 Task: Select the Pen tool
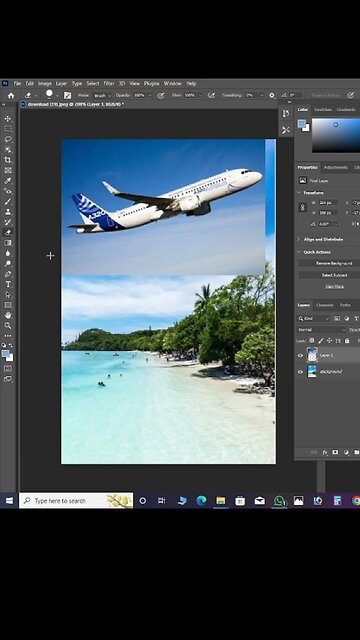[x=8, y=274]
